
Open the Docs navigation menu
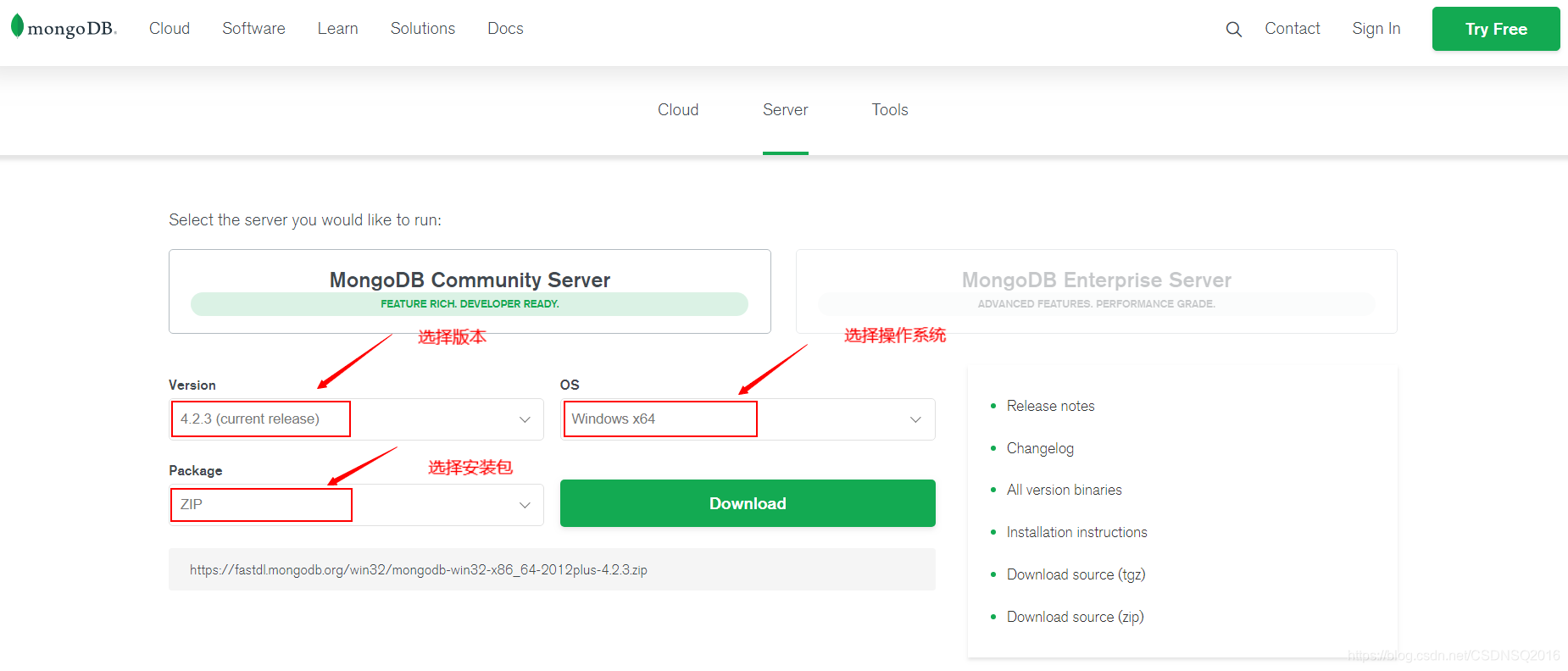tap(505, 29)
